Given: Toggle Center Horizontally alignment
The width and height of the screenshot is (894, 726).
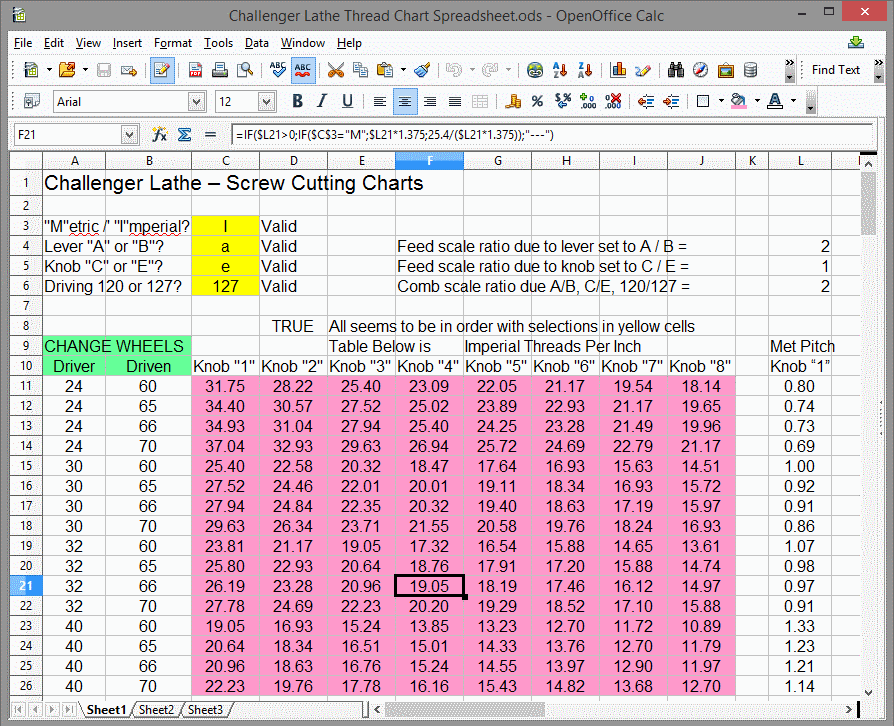Looking at the screenshot, I should pos(404,102).
